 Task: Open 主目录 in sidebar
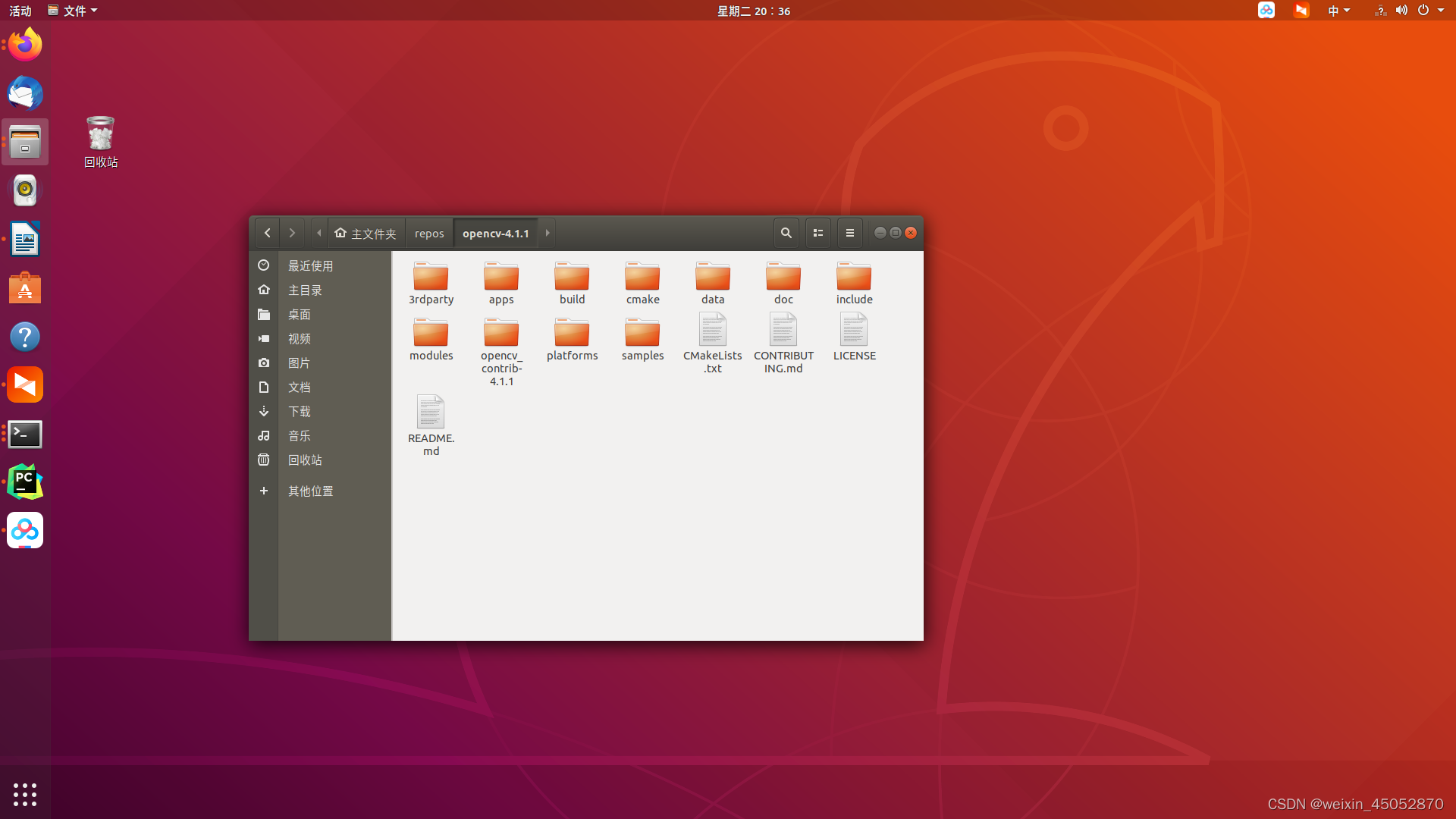(x=320, y=290)
